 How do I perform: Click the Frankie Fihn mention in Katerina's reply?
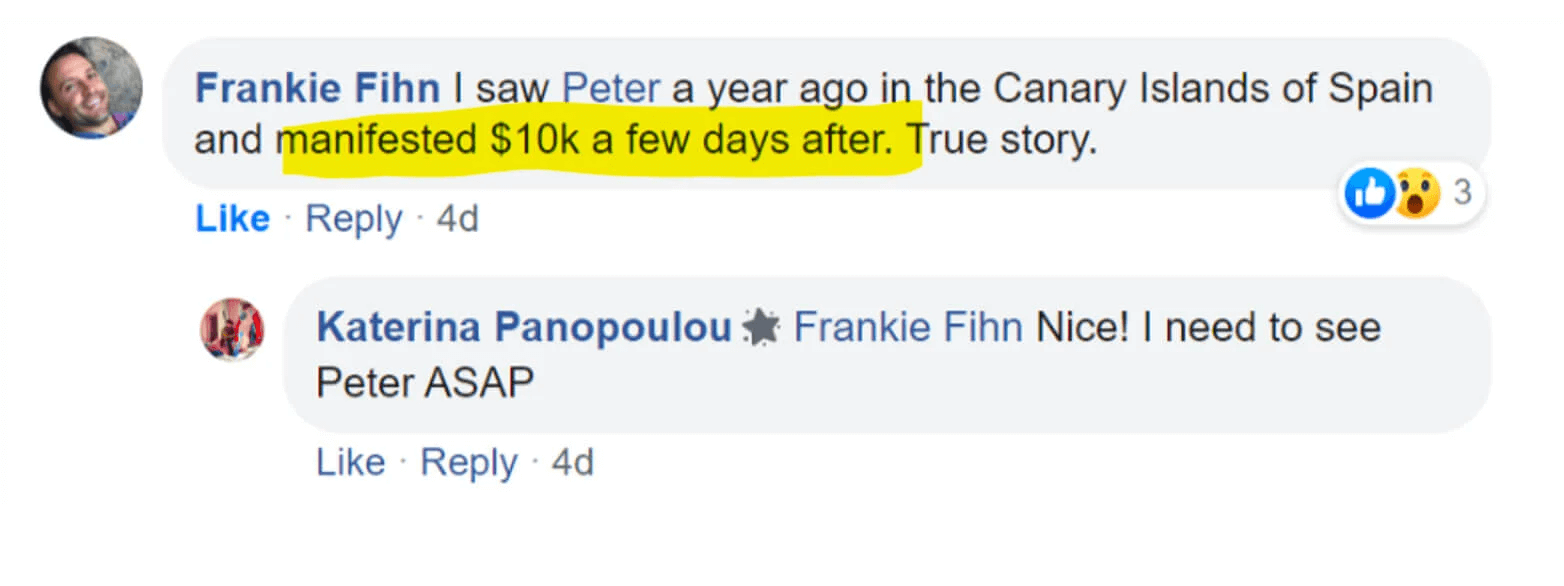(x=908, y=329)
